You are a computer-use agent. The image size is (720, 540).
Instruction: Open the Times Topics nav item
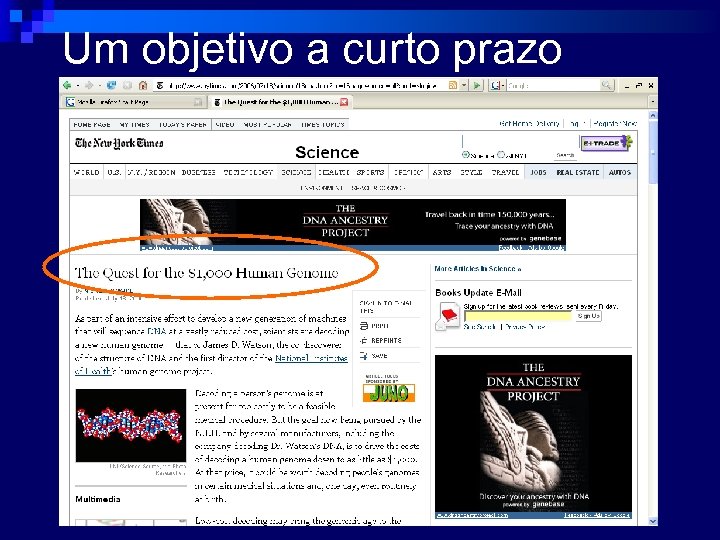(x=323, y=124)
